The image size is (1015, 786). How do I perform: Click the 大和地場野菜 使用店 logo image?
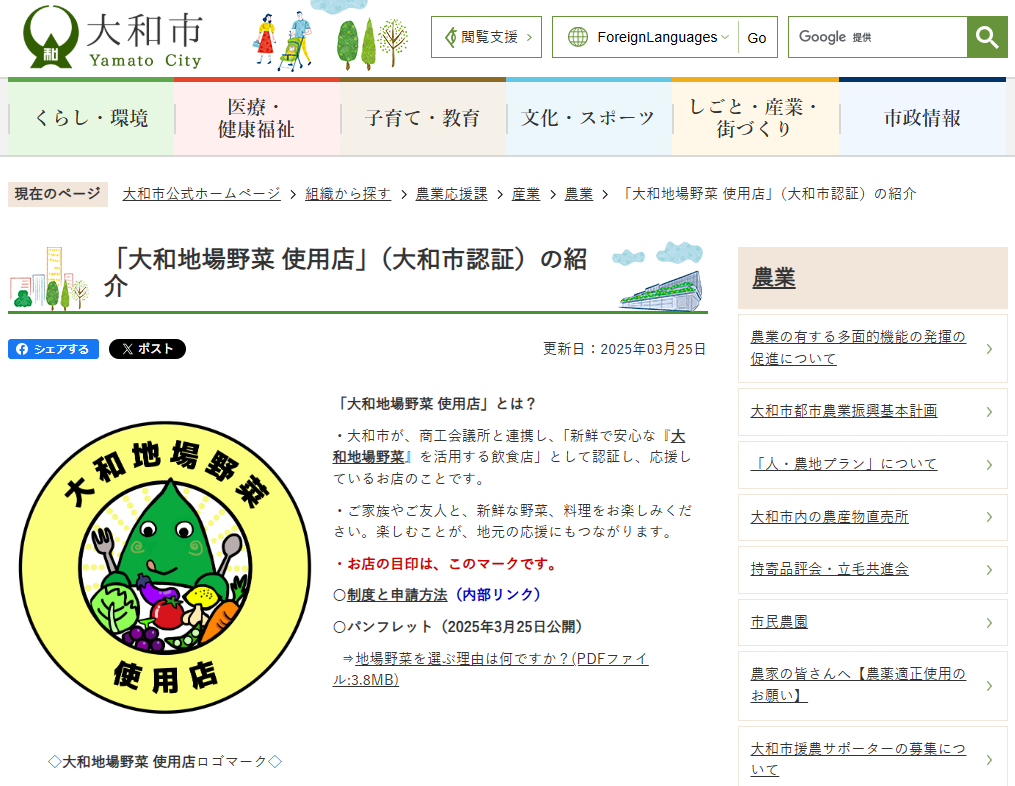click(164, 568)
